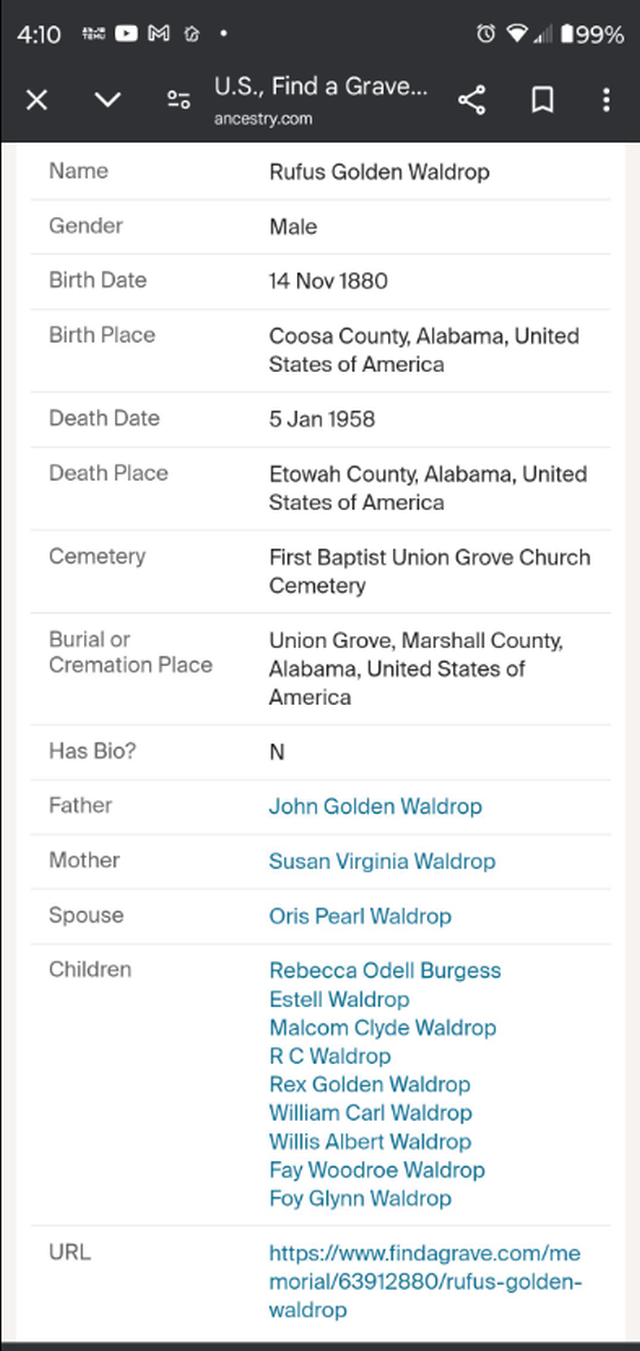
Task: Open Malcom Clyde Waldrop child link
Action: click(382, 1027)
